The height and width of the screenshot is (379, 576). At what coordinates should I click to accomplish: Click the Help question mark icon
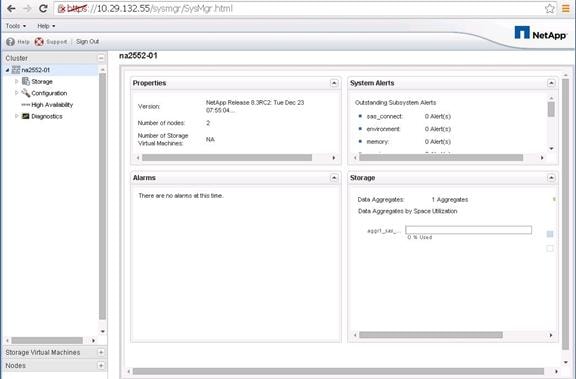[10, 42]
